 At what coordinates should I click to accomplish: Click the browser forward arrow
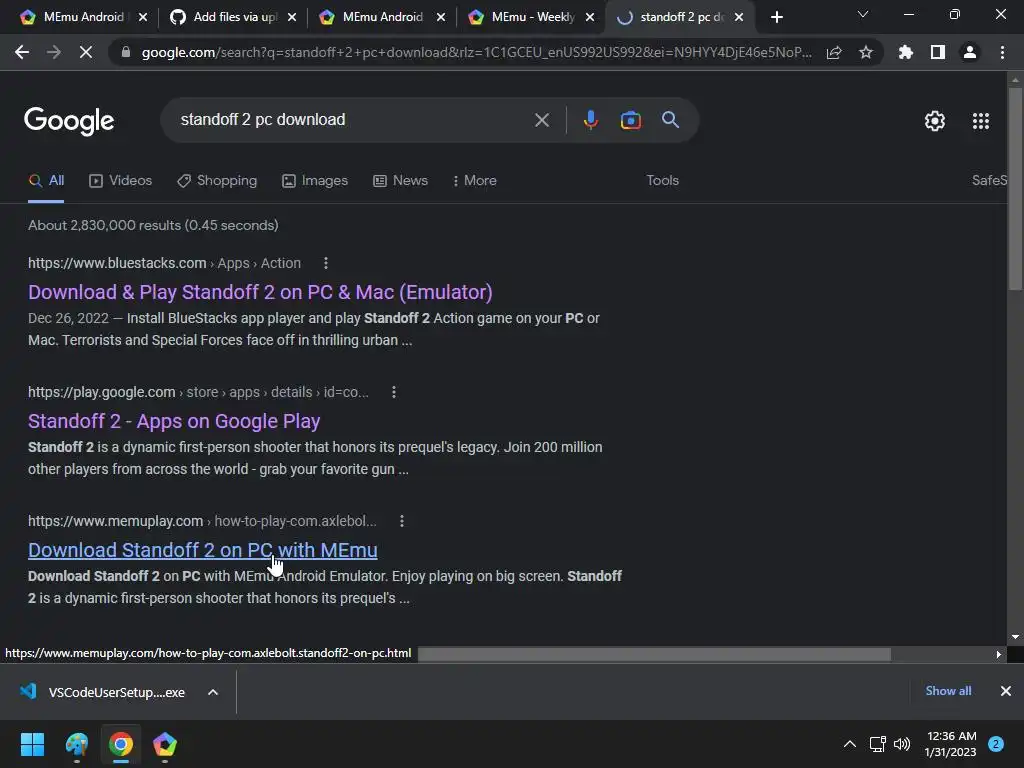(54, 52)
